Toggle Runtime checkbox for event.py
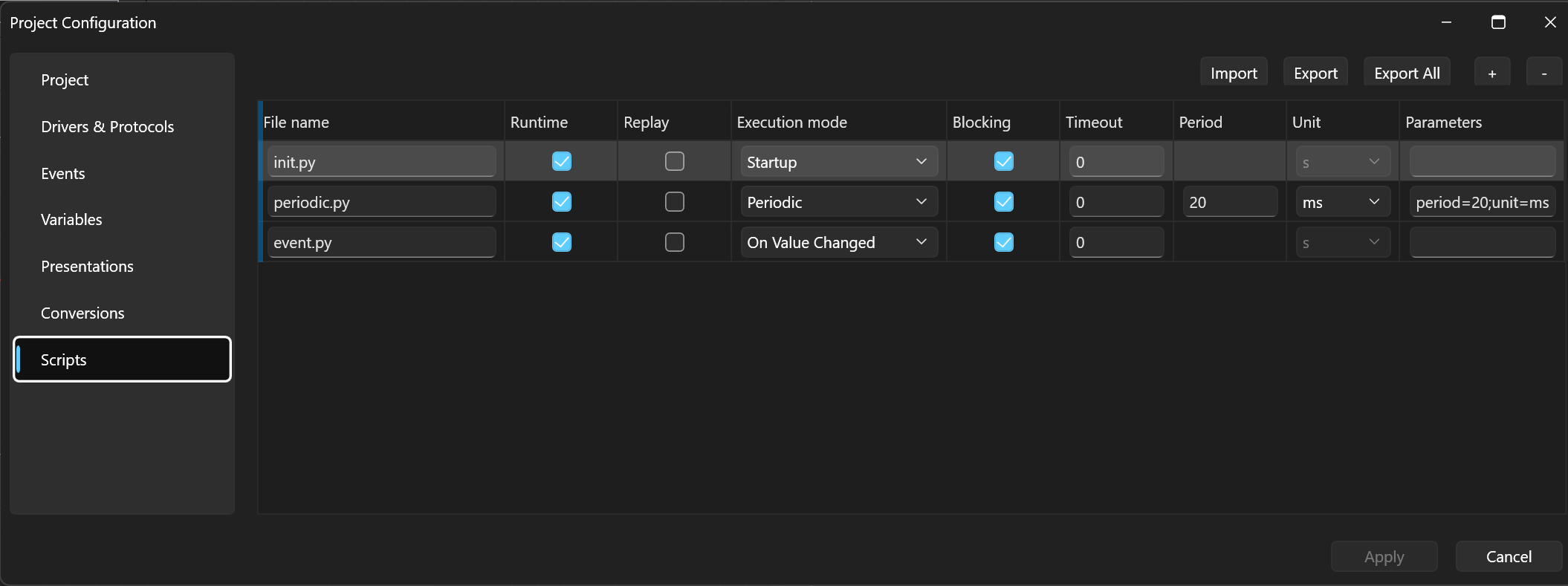This screenshot has height=586, width=1568. tap(562, 242)
